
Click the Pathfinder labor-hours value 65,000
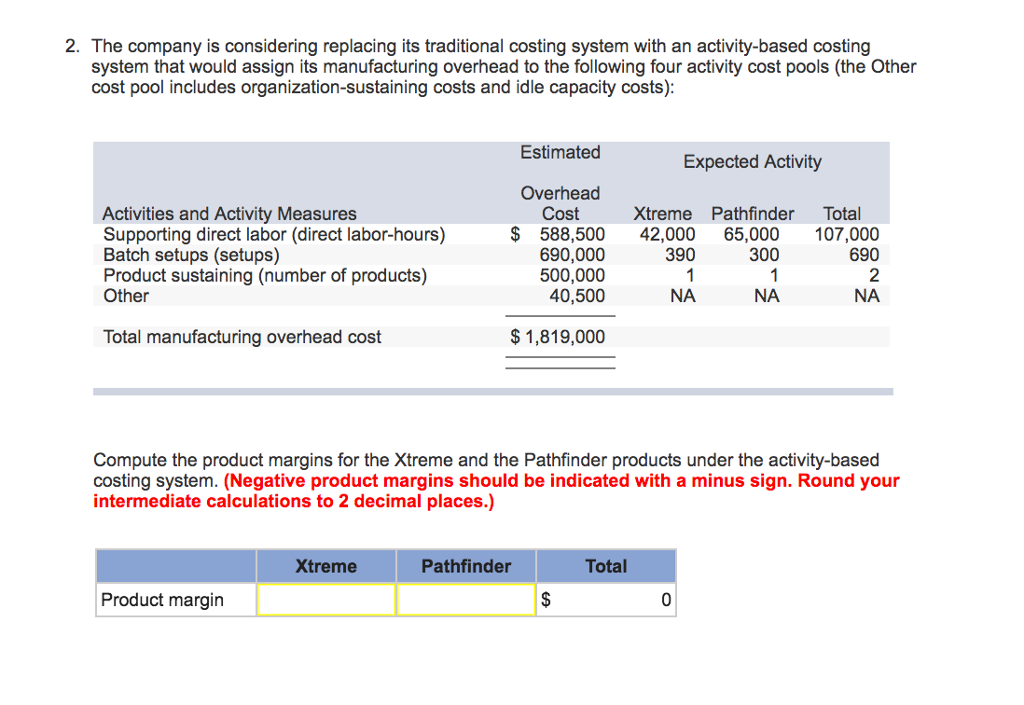coord(751,234)
